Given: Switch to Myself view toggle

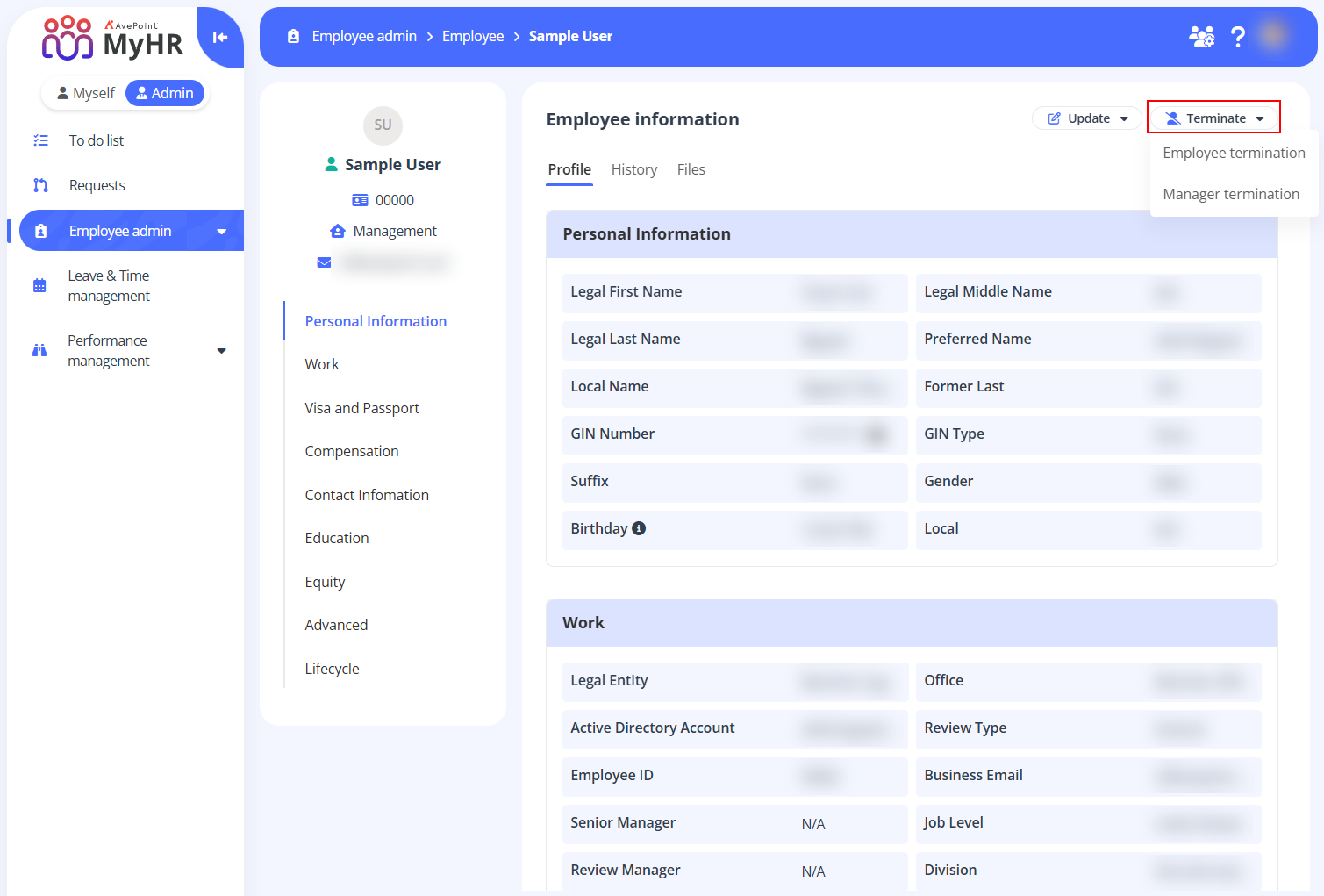Looking at the screenshot, I should pos(86,93).
